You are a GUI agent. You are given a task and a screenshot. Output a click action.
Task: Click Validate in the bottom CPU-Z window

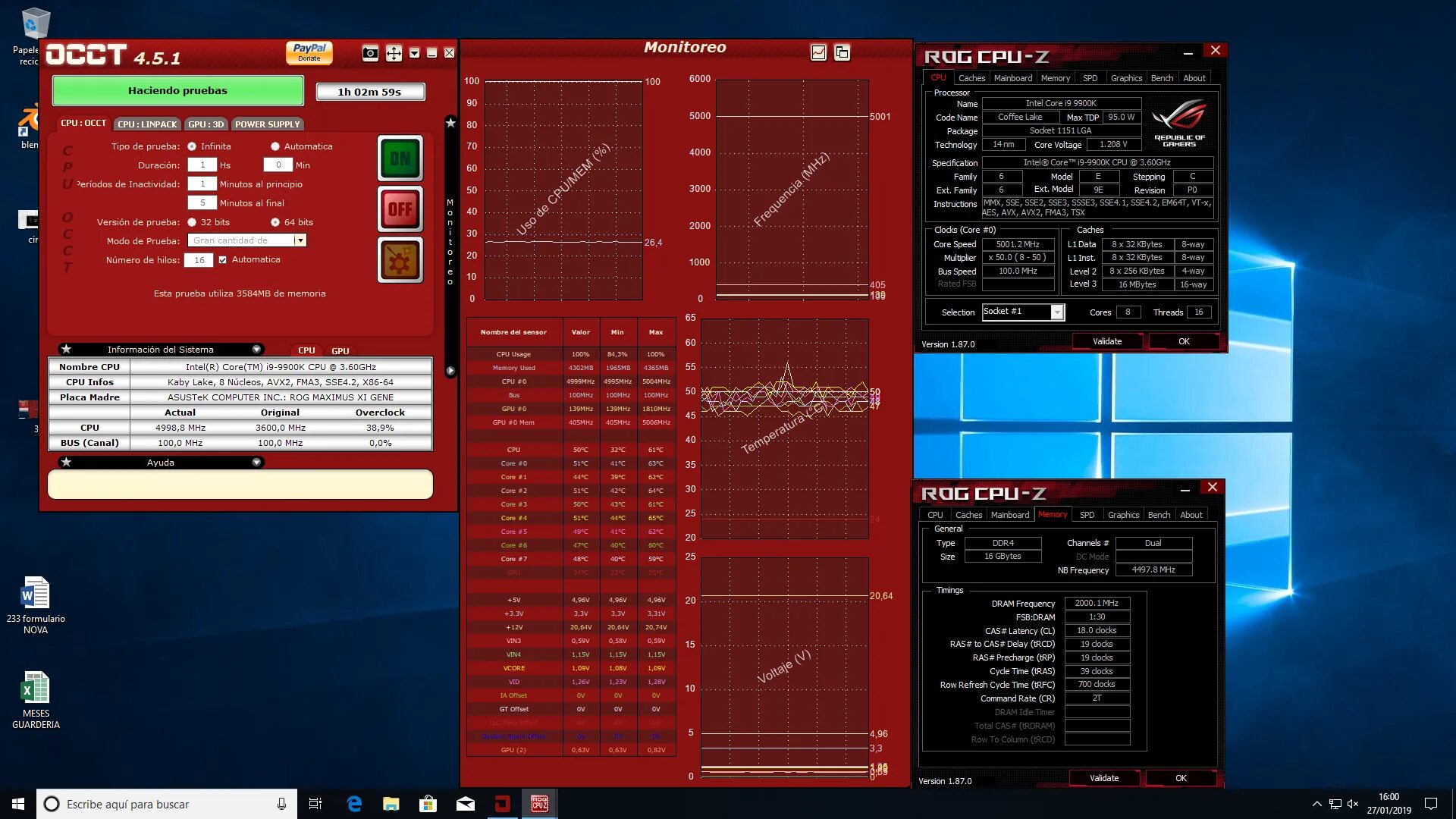(x=1104, y=778)
